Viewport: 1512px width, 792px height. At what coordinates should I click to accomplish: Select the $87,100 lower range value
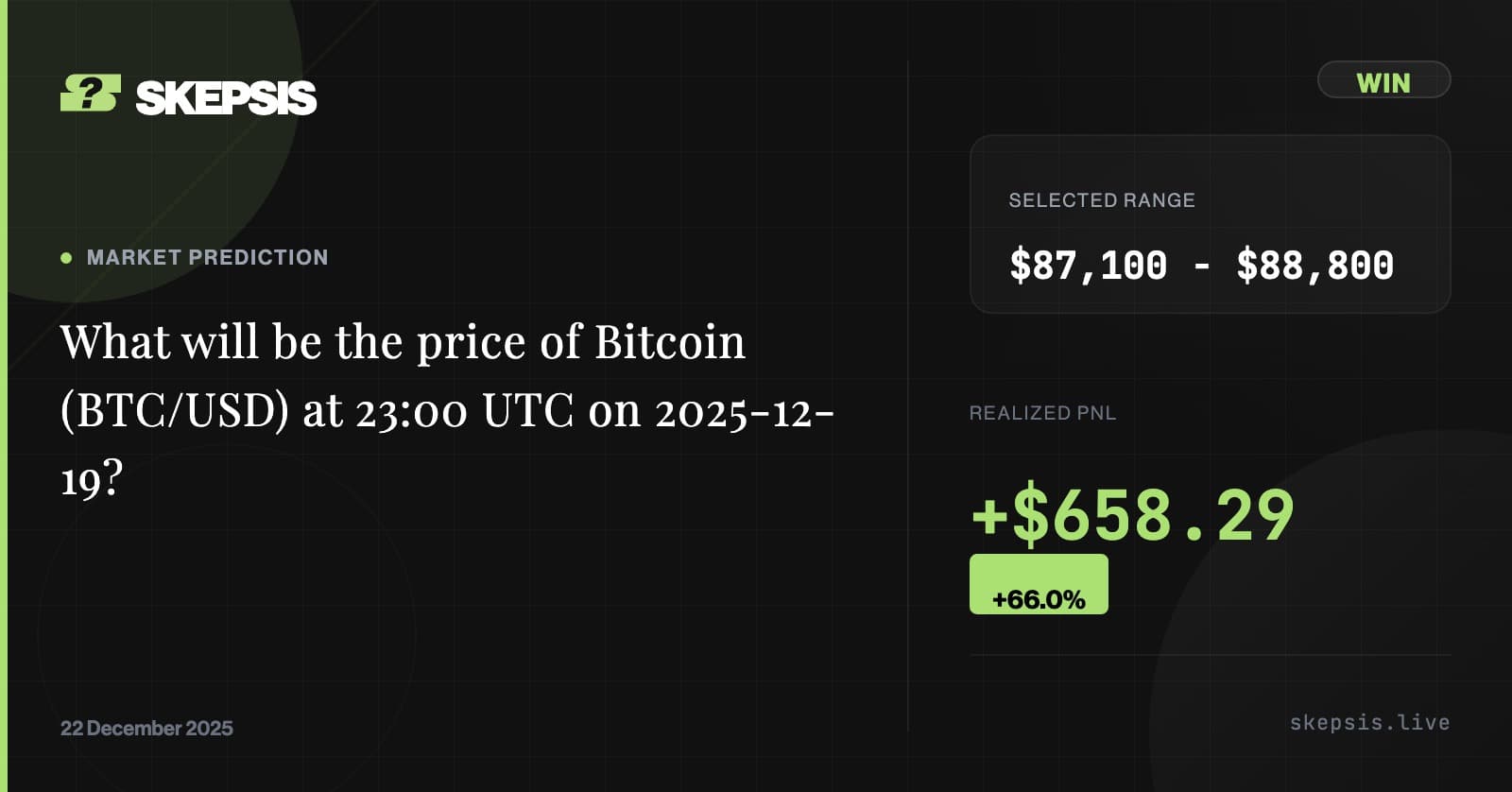point(1088,266)
